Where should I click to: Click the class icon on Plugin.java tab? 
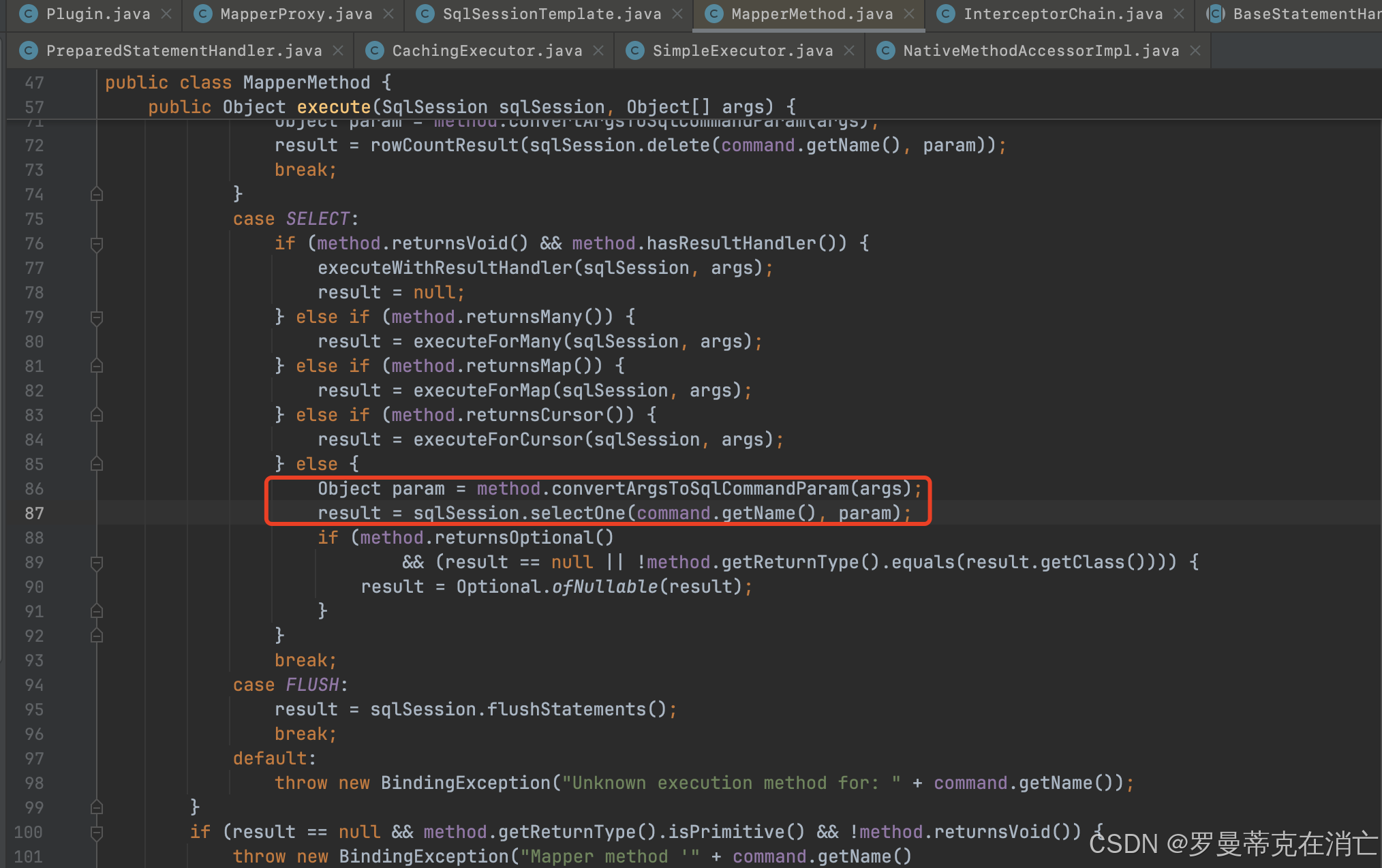29,14
